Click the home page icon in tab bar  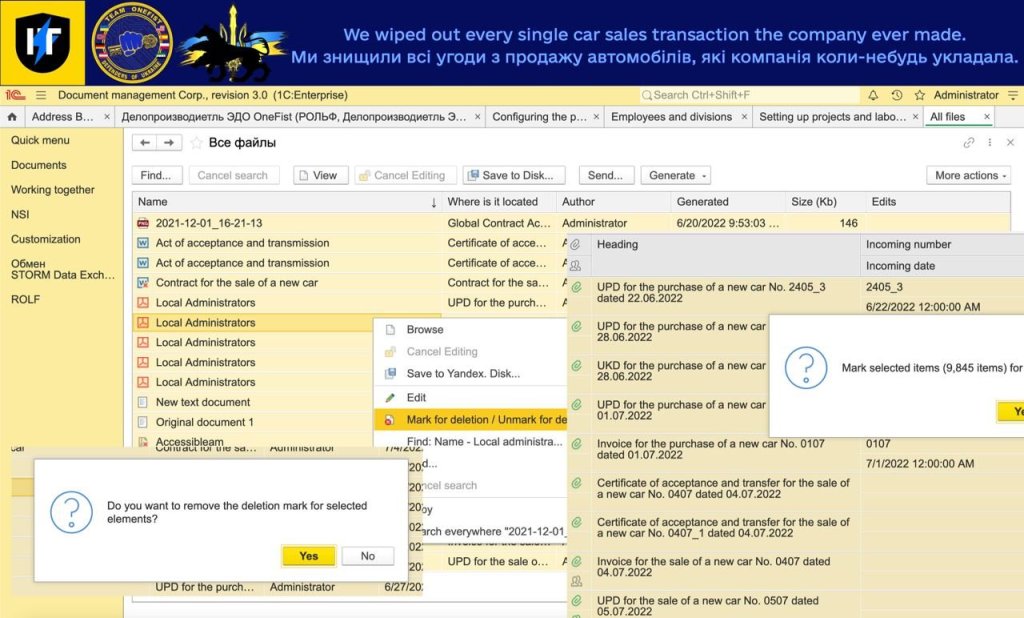click(x=11, y=117)
